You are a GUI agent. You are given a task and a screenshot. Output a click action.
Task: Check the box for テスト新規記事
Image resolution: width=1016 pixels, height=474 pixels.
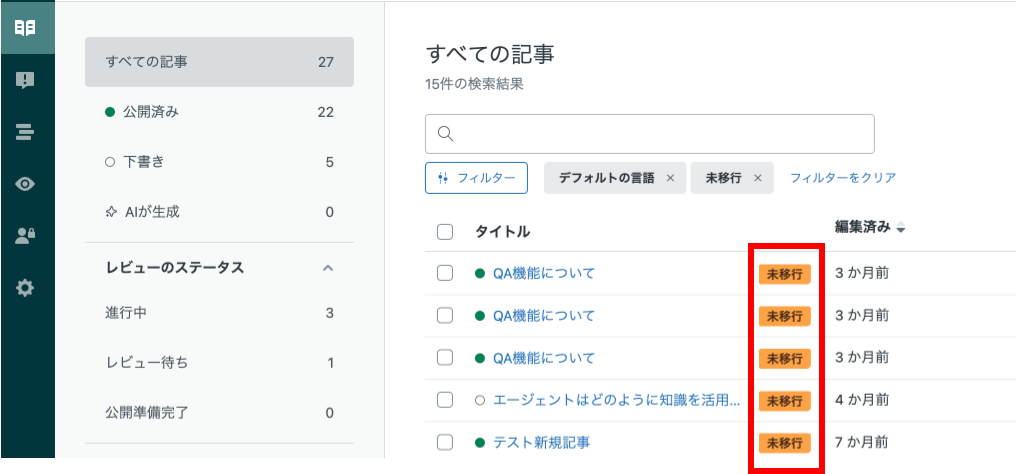tap(444, 442)
